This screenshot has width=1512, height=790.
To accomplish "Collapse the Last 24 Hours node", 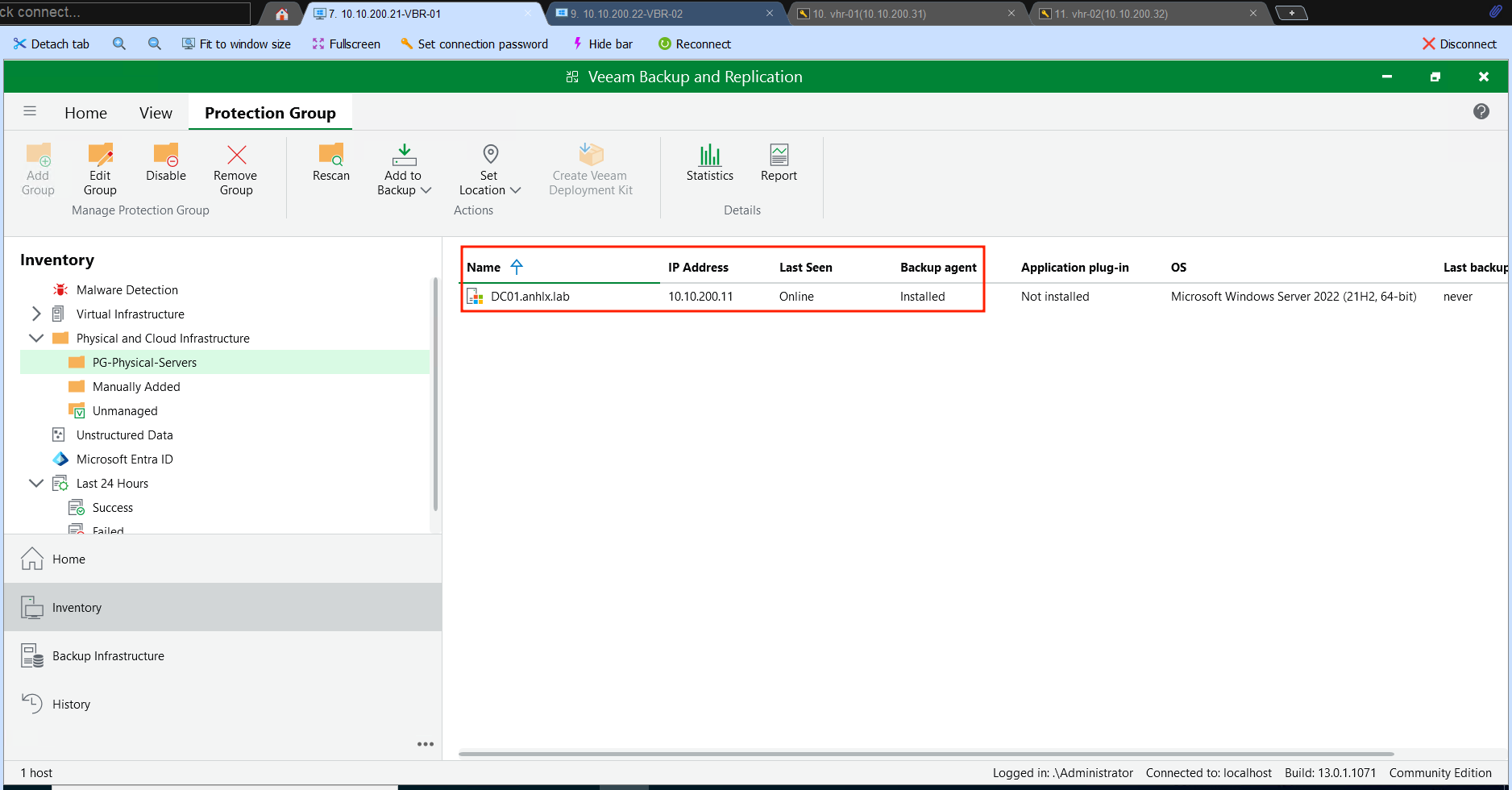I will point(36,483).
